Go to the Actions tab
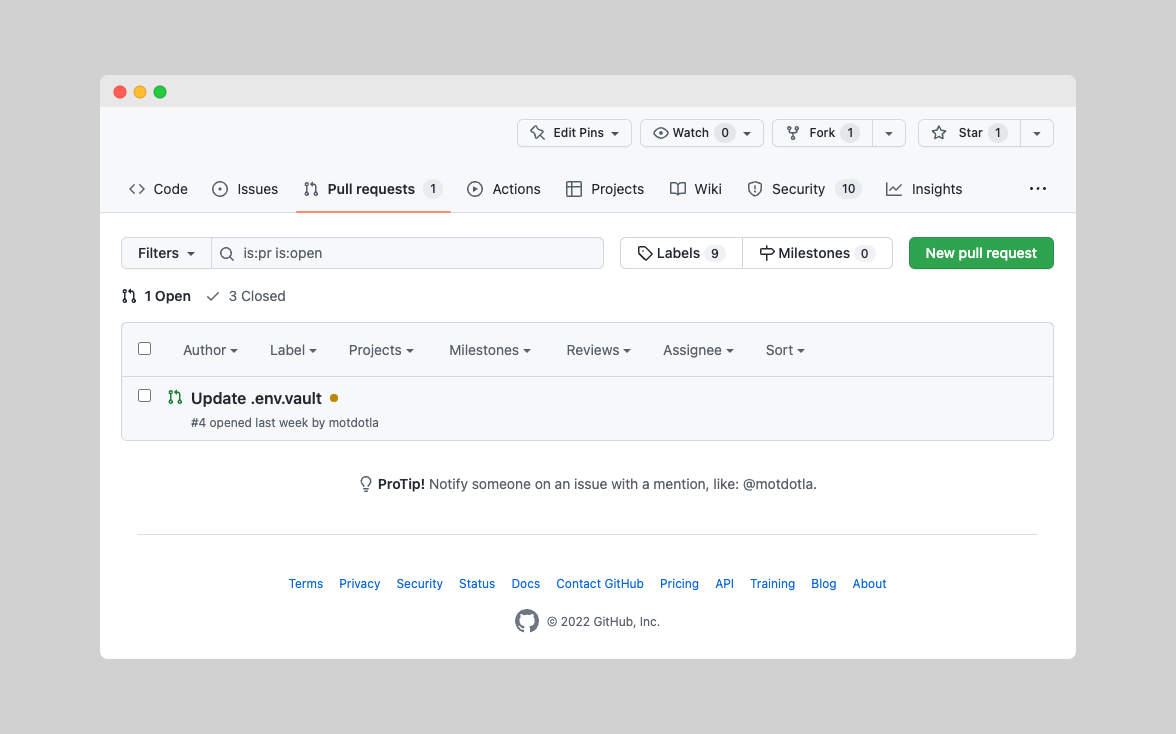Screen dimensions: 1176x734 (504, 189)
